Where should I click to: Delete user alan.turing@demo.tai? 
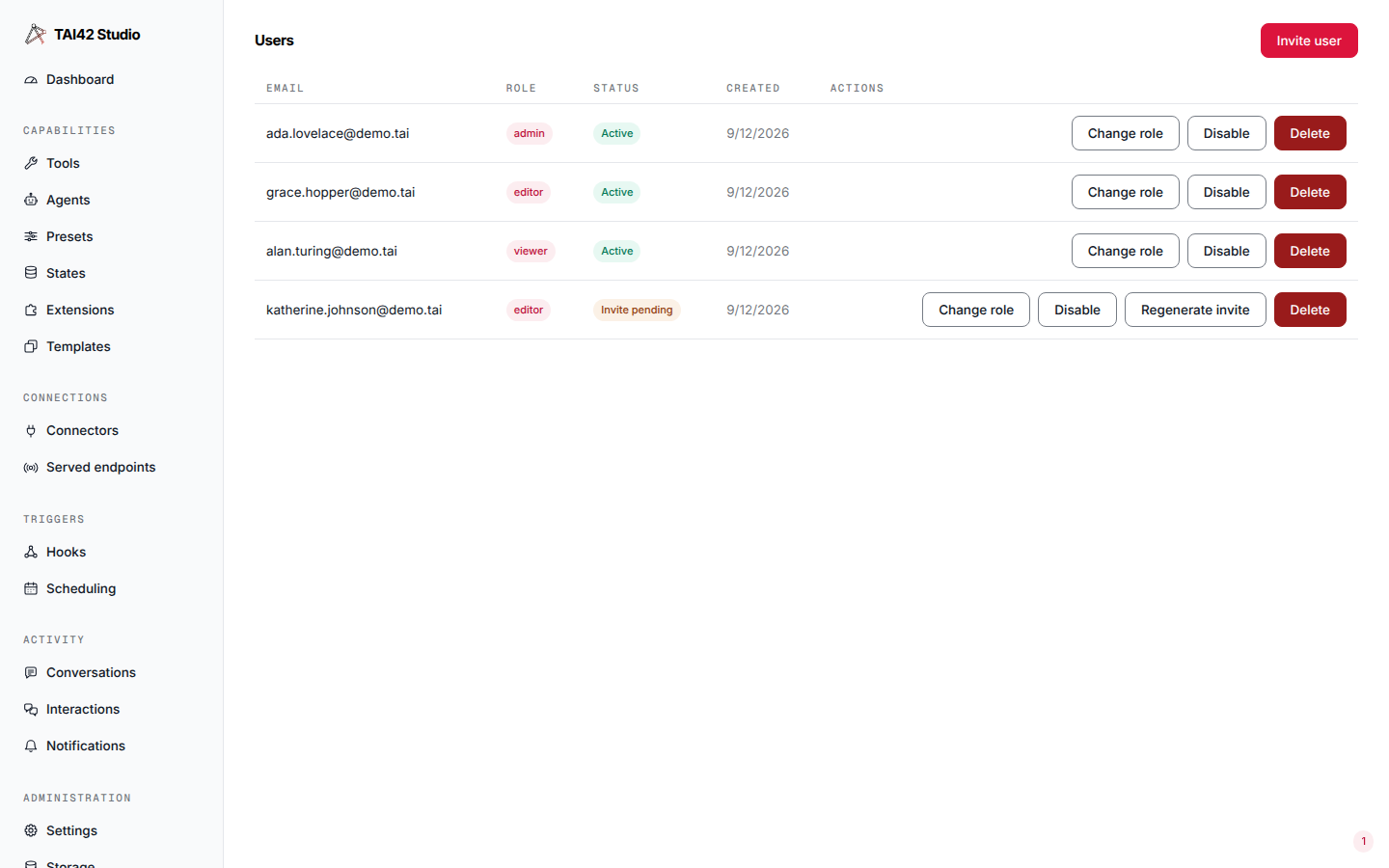(x=1310, y=251)
